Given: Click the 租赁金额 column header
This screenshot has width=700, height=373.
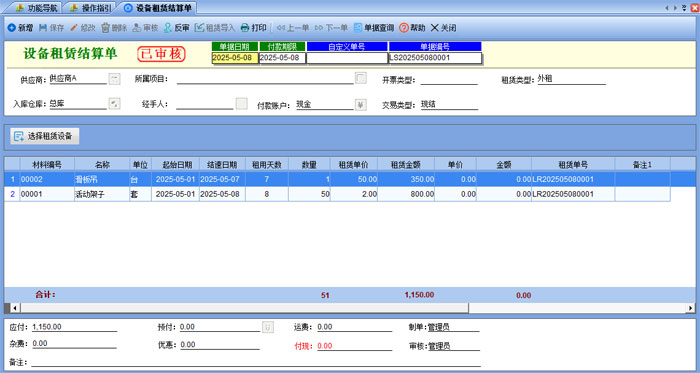Looking at the screenshot, I should pos(406,165).
